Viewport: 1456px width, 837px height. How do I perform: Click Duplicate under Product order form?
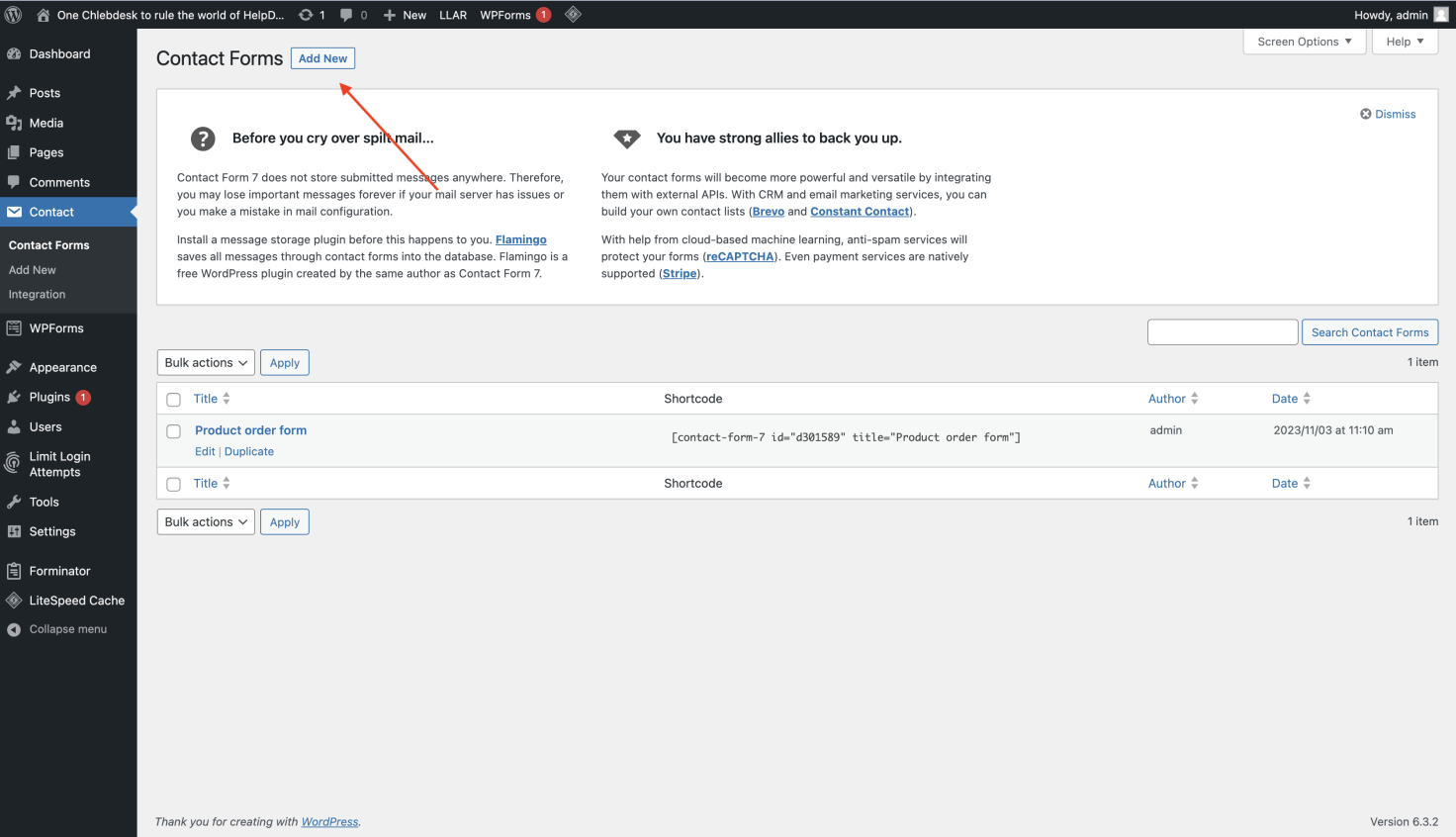249,451
